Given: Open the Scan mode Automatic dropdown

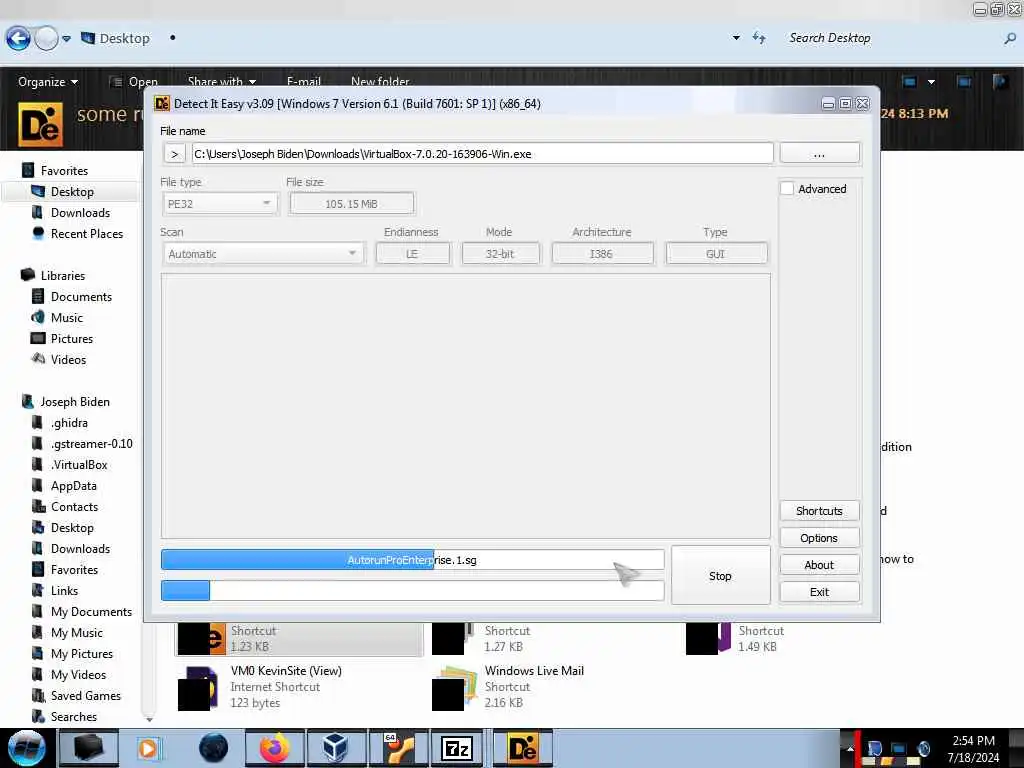Looking at the screenshot, I should click(263, 253).
